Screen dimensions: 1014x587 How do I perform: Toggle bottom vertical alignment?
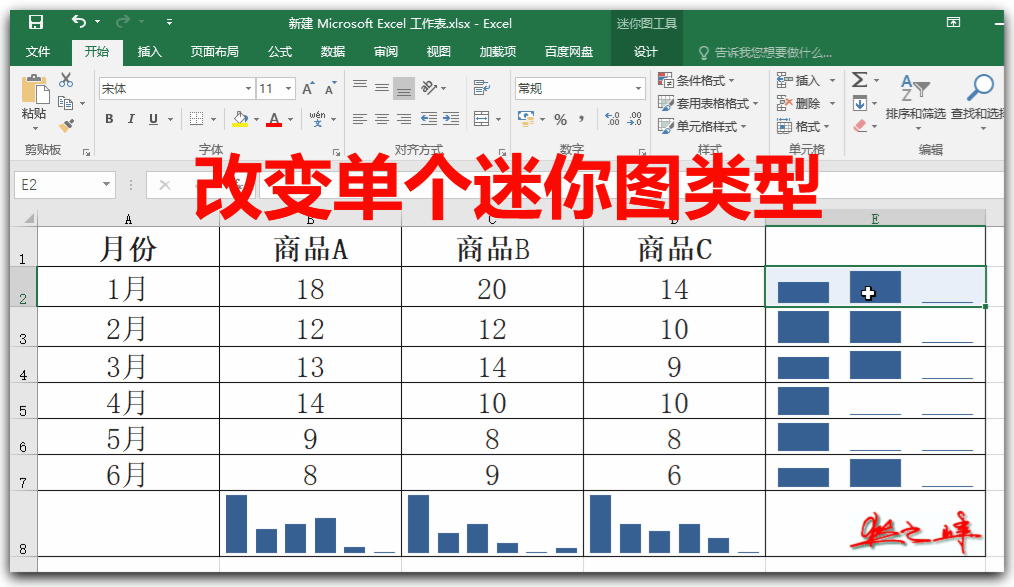coord(404,89)
